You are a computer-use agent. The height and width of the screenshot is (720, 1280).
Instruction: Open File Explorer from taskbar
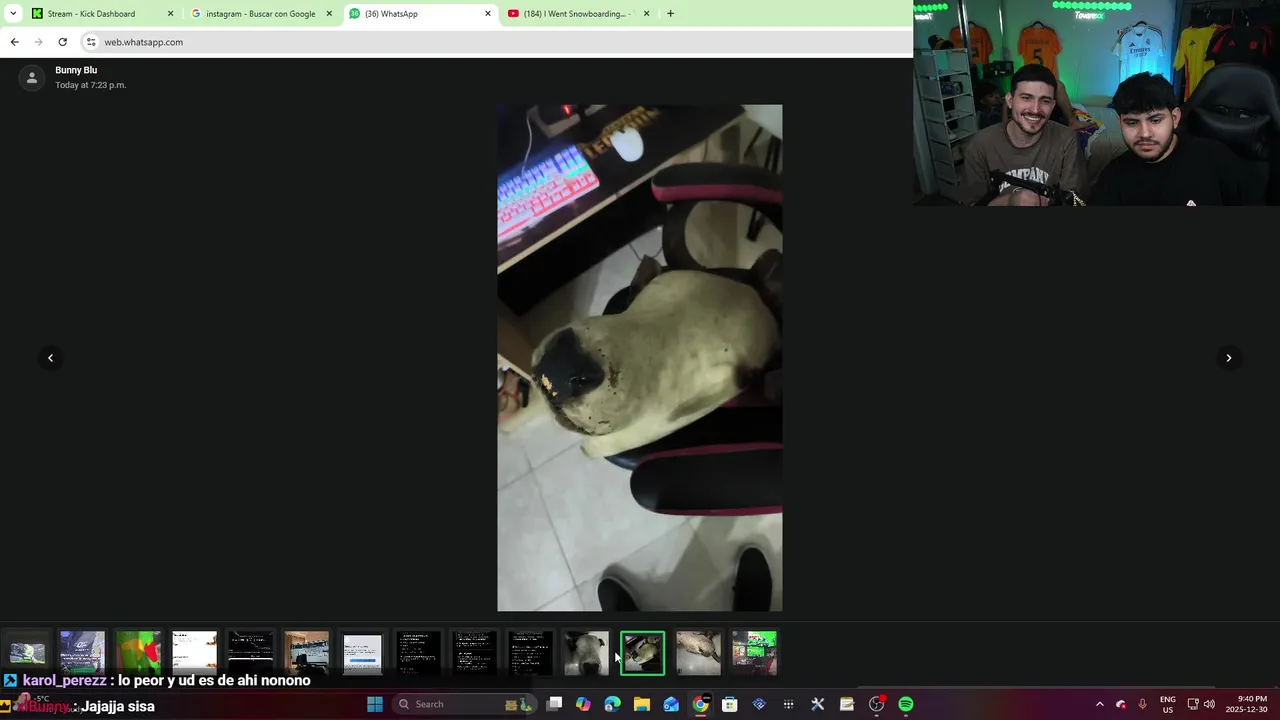(x=642, y=704)
